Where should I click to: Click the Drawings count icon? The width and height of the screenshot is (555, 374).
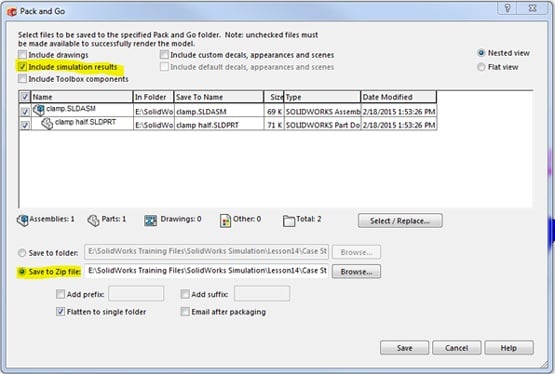click(x=150, y=220)
